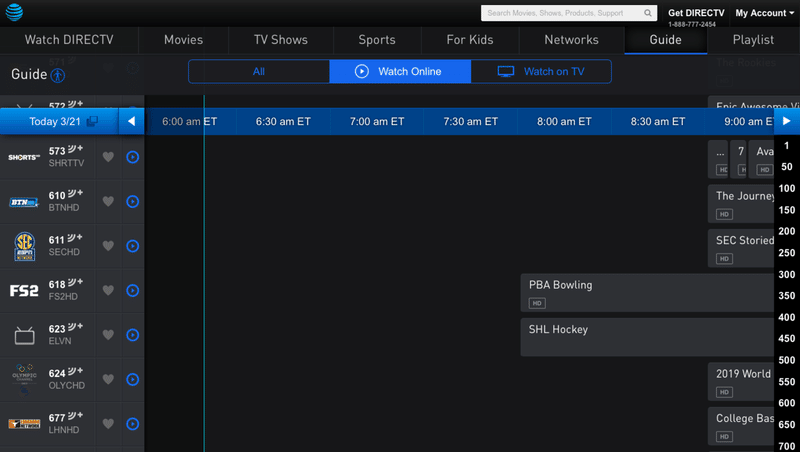Play channel 573 SHRTTV online
This screenshot has height=452, width=800.
(x=133, y=157)
